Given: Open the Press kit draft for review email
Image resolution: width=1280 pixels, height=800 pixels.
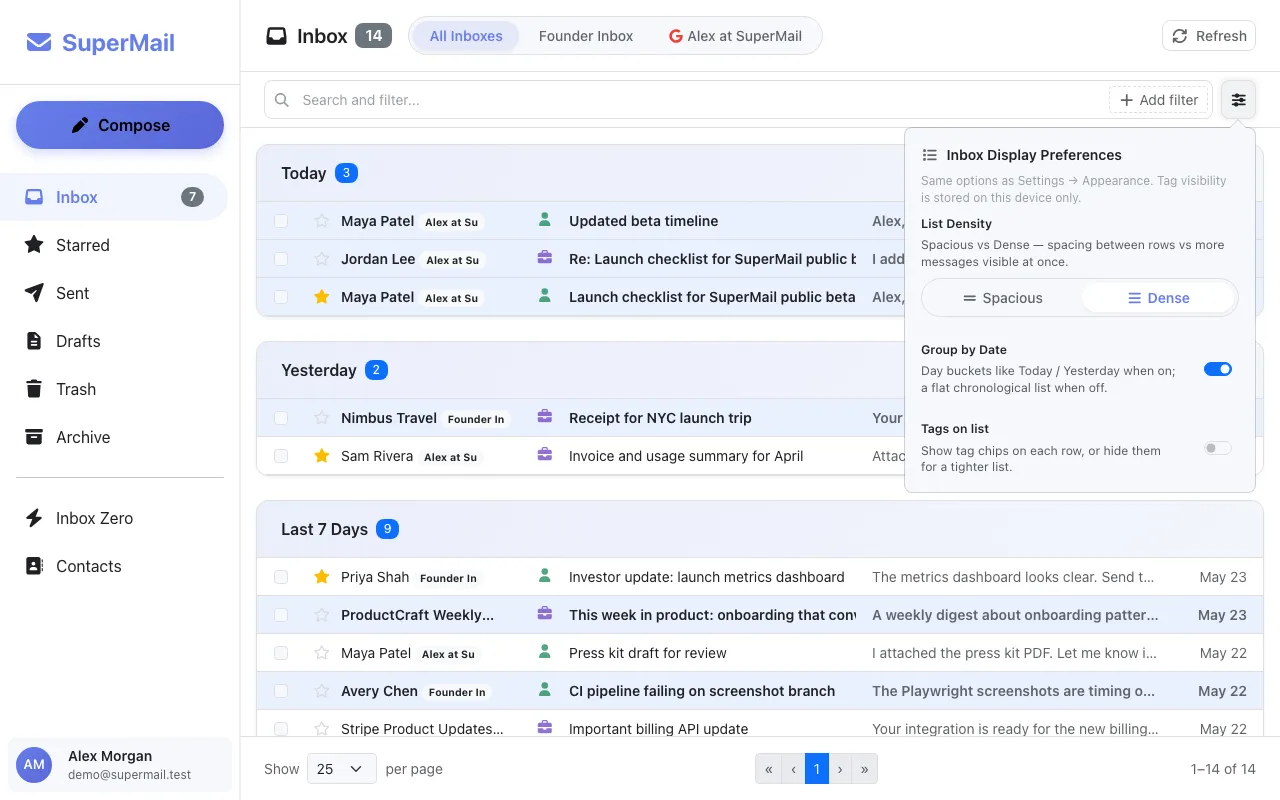Looking at the screenshot, I should [x=648, y=653].
